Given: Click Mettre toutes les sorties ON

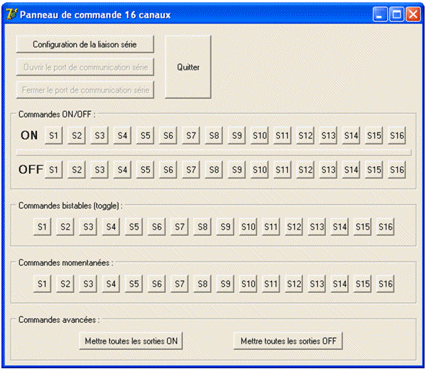Looking at the screenshot, I should coord(131,341).
